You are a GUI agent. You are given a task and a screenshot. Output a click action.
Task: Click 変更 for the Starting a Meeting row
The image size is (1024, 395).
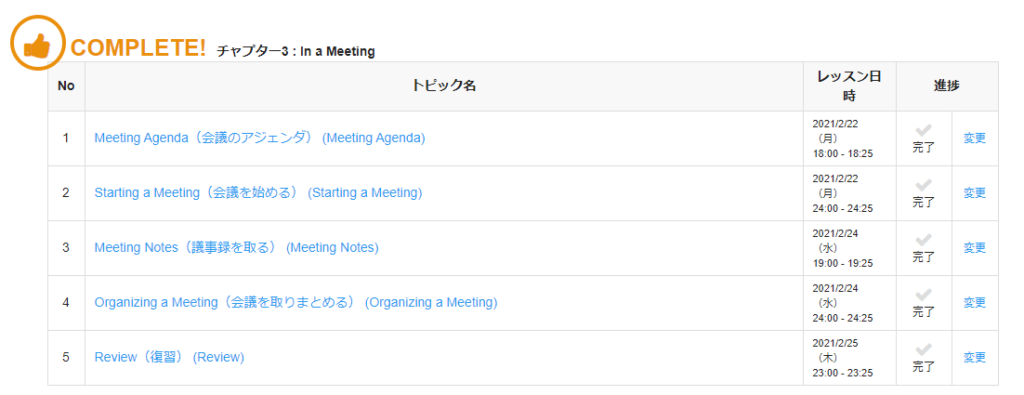click(x=974, y=193)
